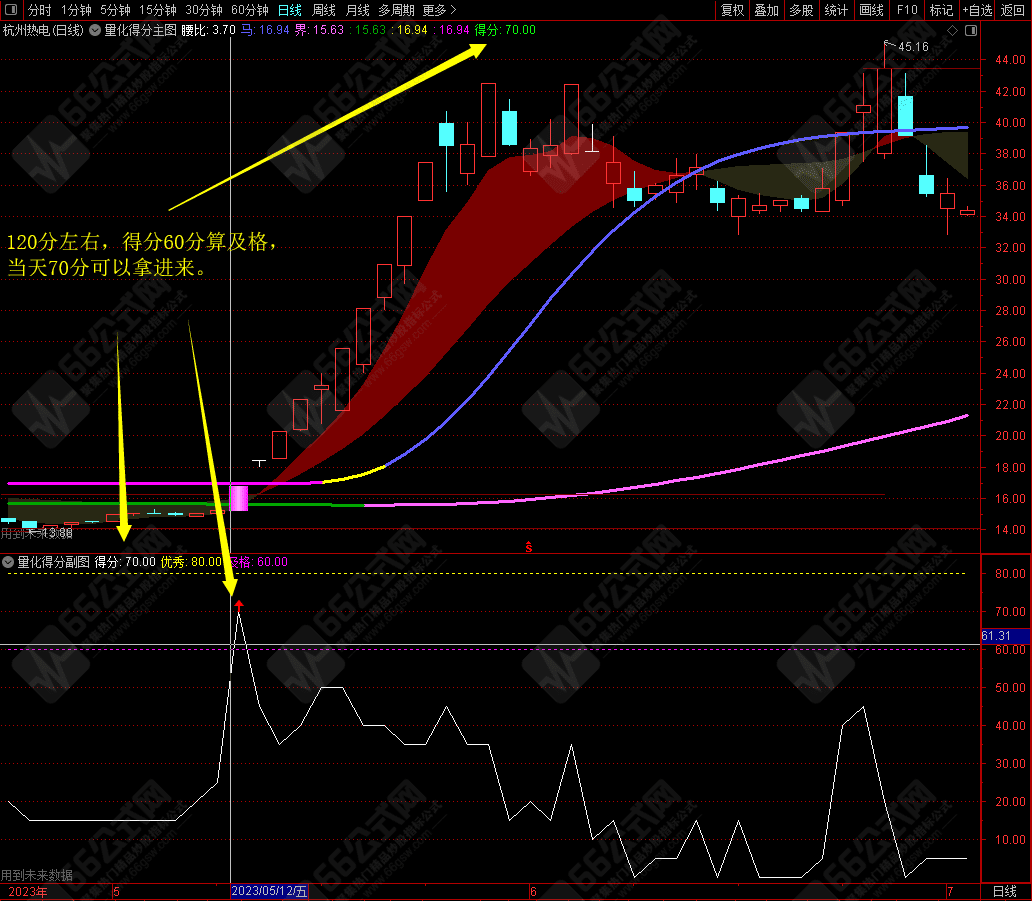Activate the 画线 drawing tools

[x=871, y=10]
